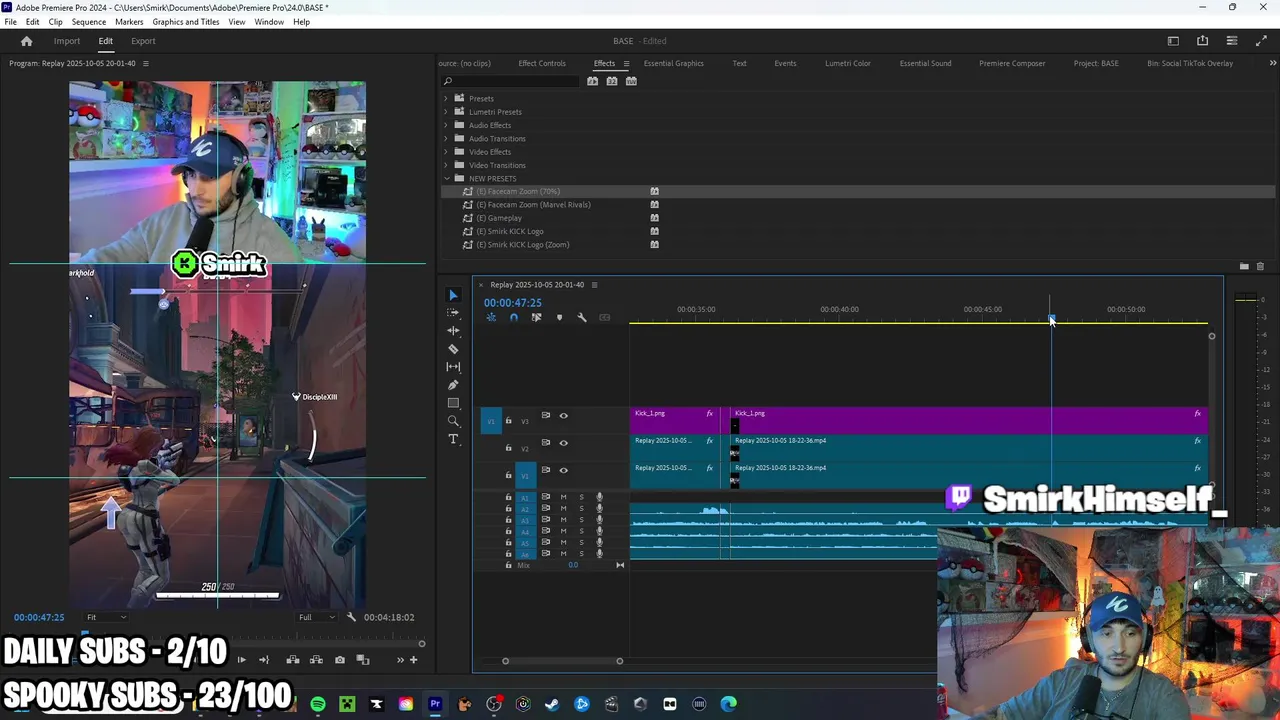The height and width of the screenshot is (720, 1280).
Task: Filter by YUV Effects icon
Action: [x=631, y=81]
